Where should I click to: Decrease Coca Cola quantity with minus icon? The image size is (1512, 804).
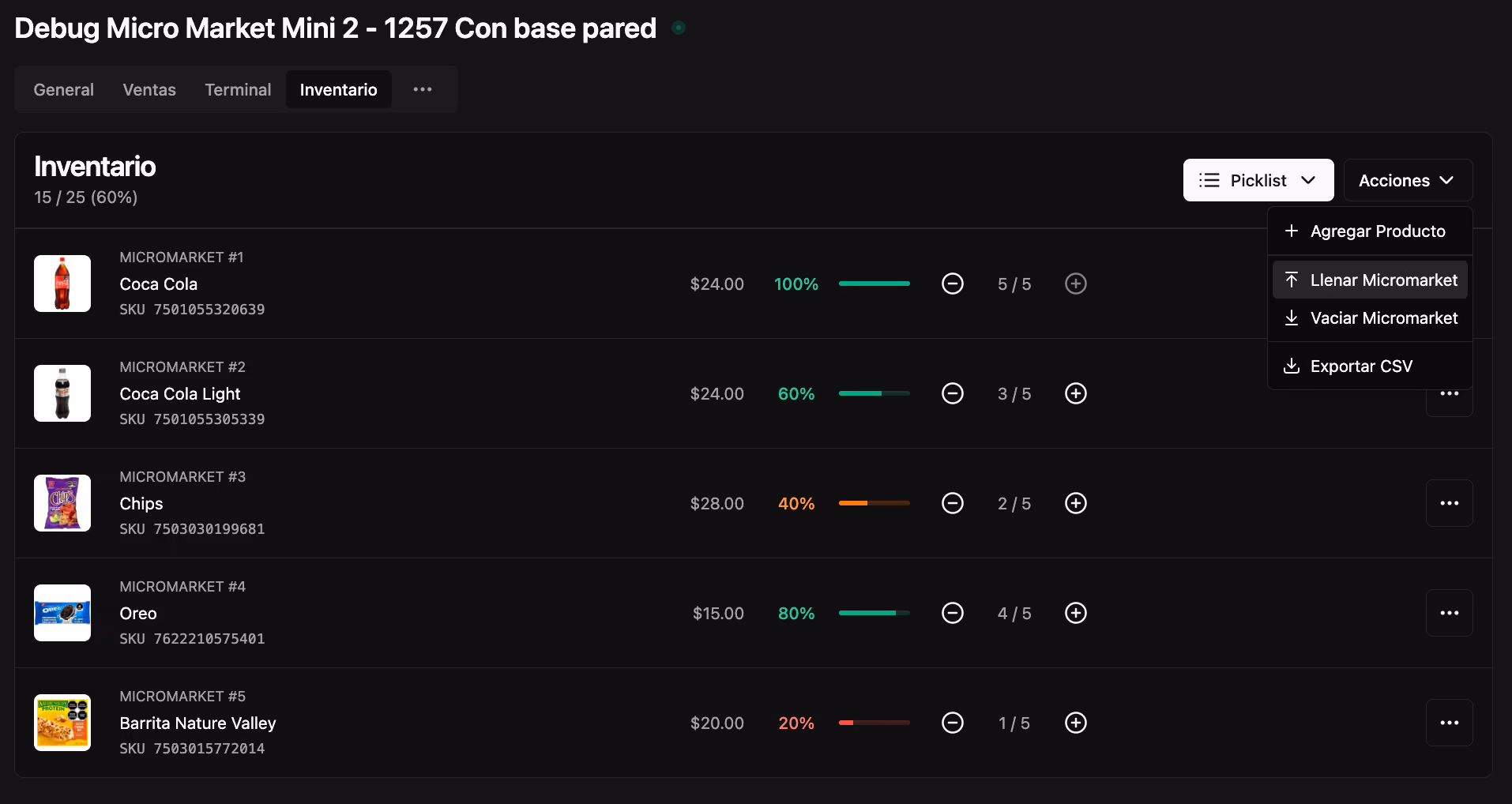953,284
